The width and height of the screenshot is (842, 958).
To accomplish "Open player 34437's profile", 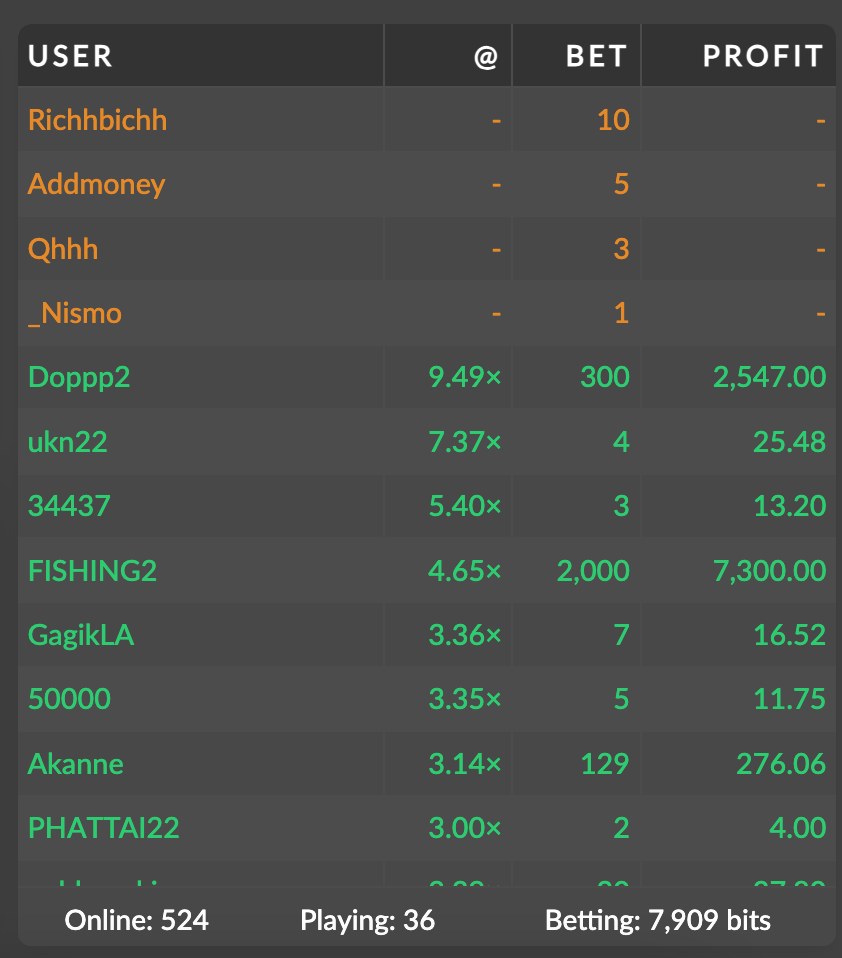I will [69, 506].
